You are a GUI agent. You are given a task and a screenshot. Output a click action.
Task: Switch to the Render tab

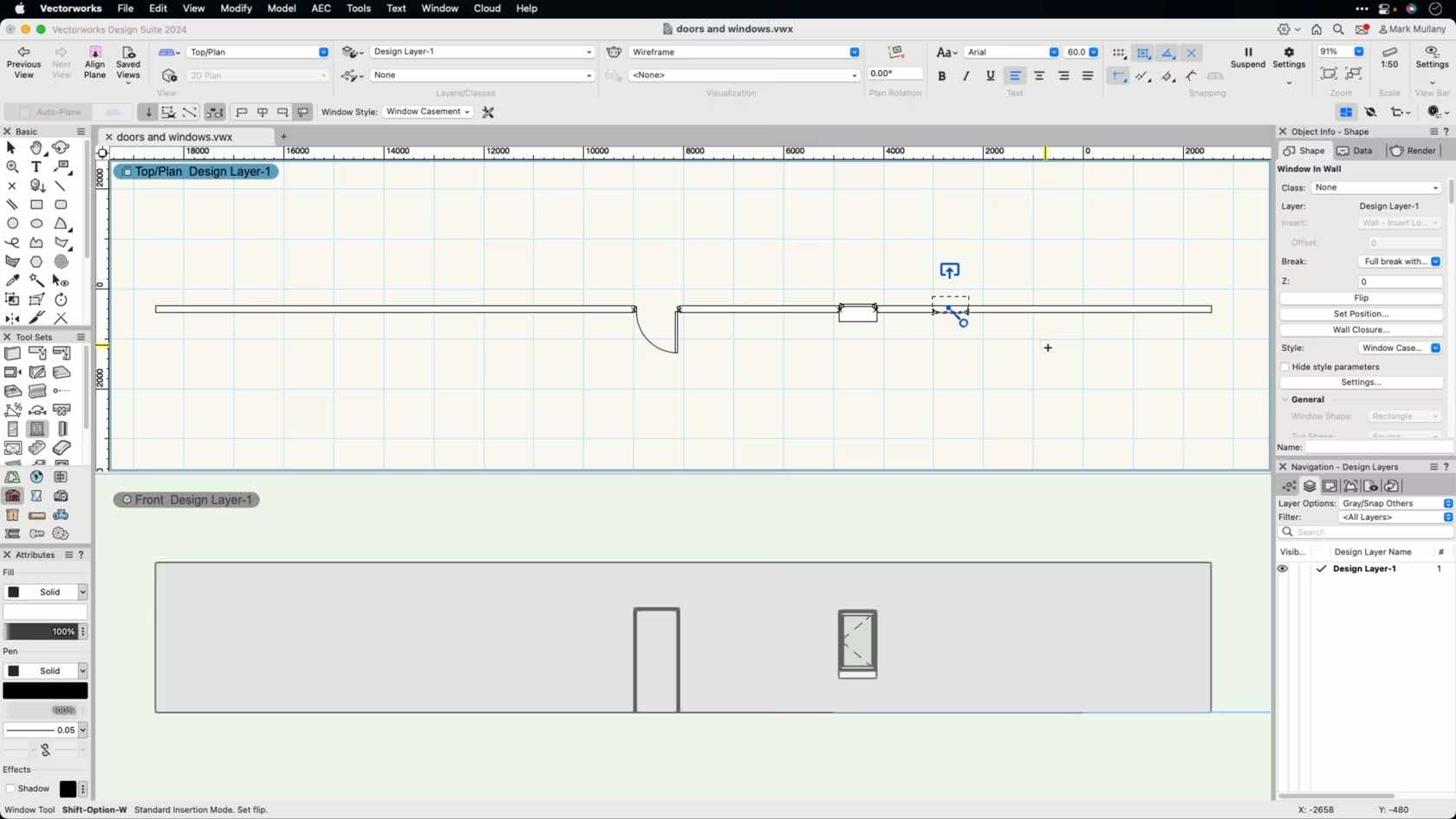coord(1413,151)
